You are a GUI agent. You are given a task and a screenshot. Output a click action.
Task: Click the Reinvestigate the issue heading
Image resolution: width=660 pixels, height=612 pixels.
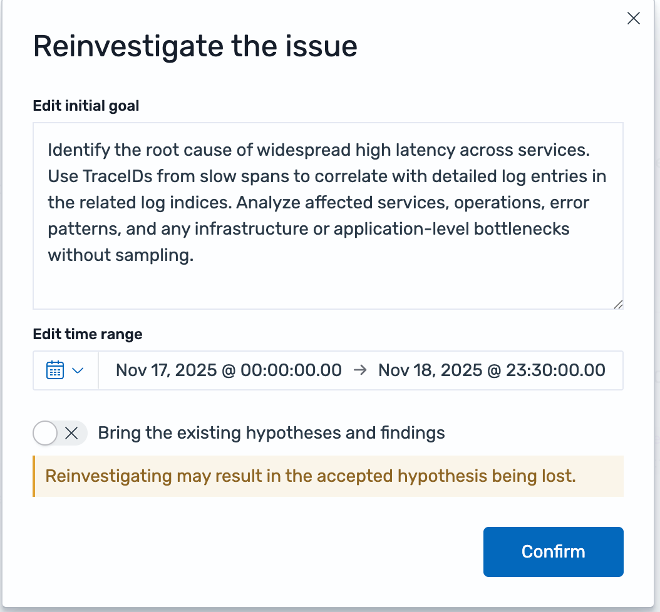[x=195, y=46]
